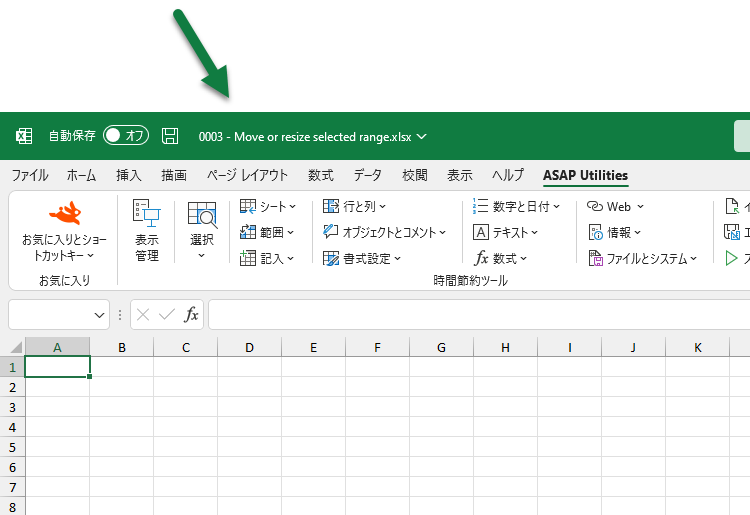Open the 挿入 tab
Viewport: 750px width, 515px height.
(129, 175)
